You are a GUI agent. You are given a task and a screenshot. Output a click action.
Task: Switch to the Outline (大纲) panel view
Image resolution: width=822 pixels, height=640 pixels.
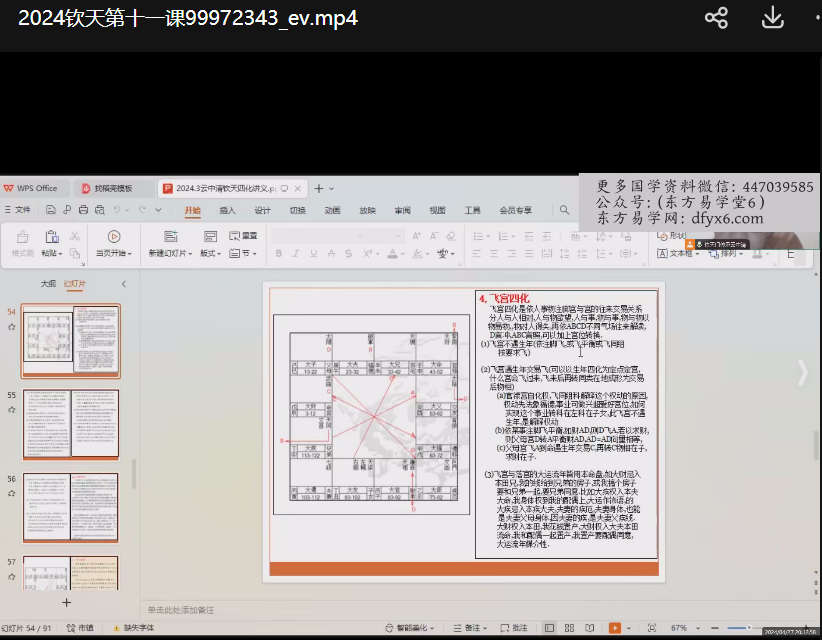(48, 284)
